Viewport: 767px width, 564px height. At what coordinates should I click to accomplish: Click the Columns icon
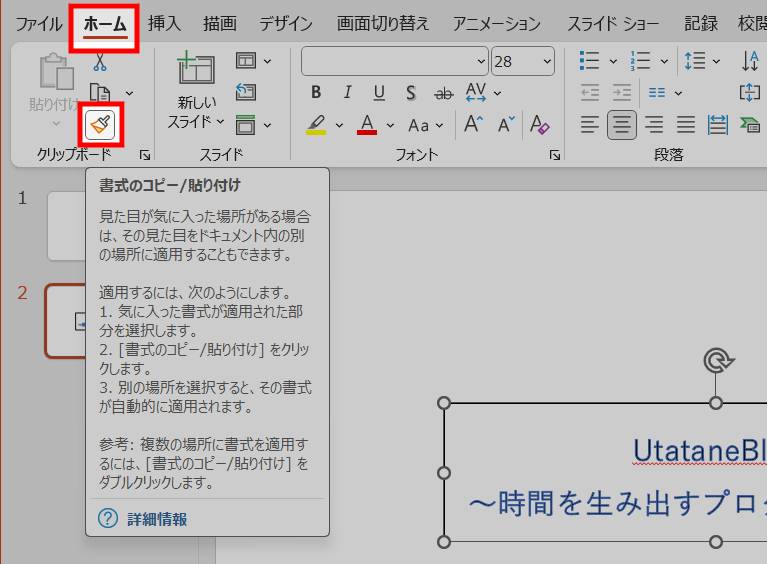click(x=656, y=92)
